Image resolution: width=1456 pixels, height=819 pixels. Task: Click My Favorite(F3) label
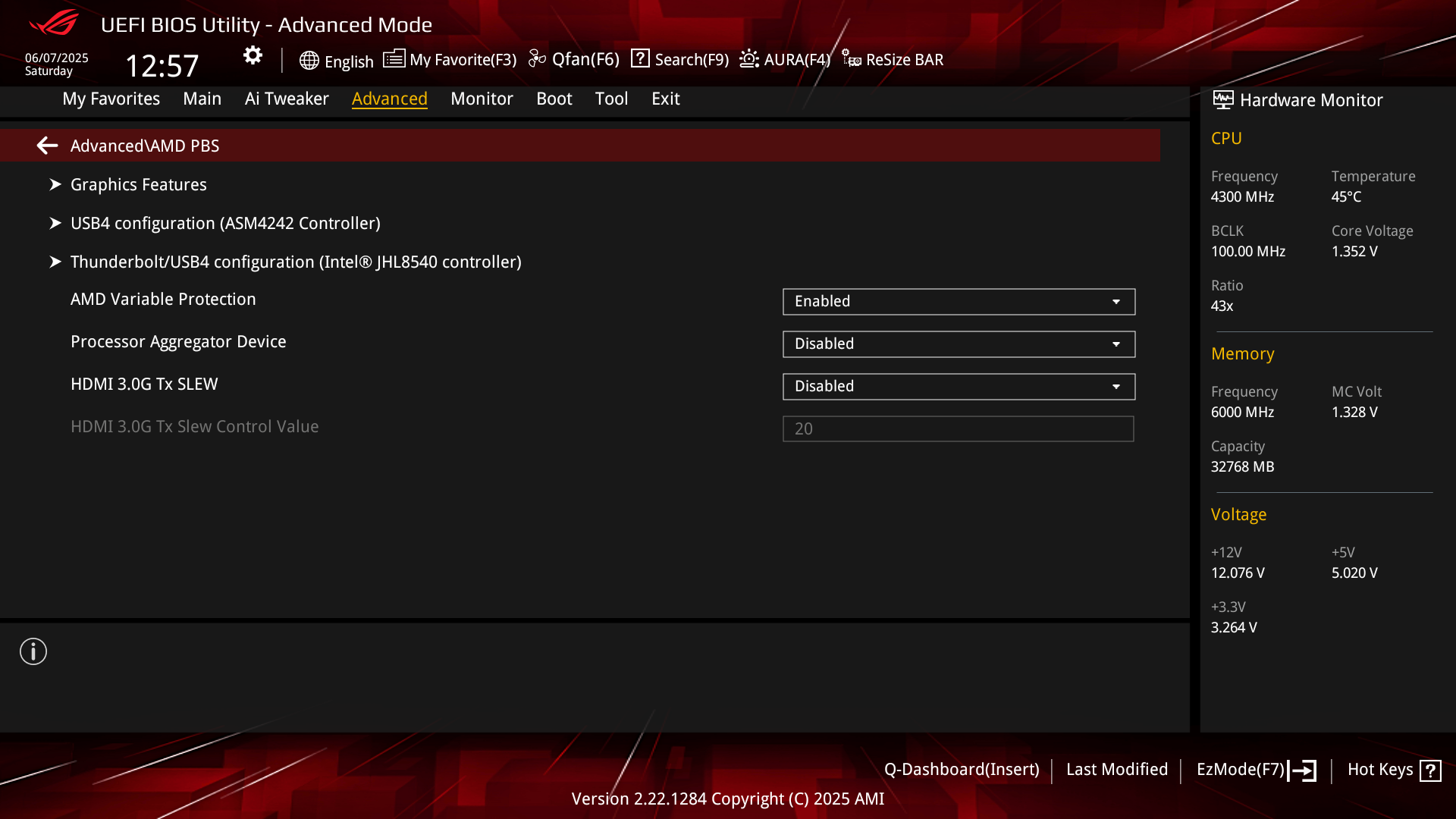(463, 60)
